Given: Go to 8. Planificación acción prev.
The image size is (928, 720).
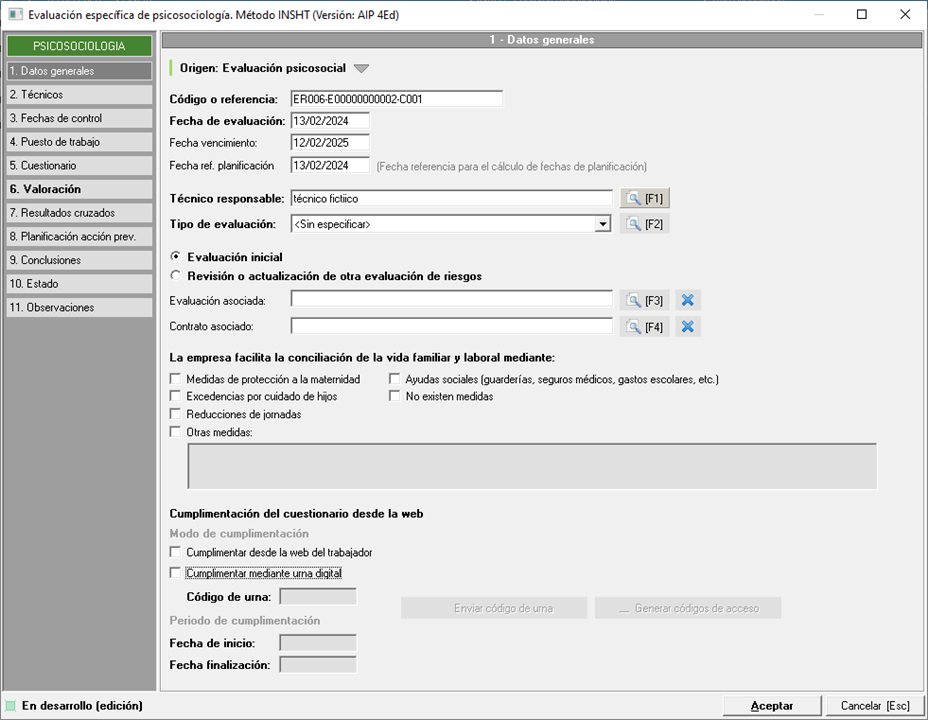Looking at the screenshot, I should pos(78,237).
